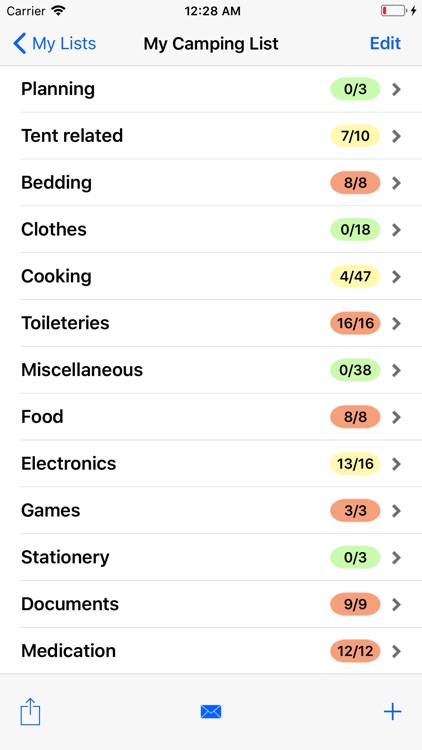Viewport: 422px width, 750px height.
Task: Open the Electronics category row
Action: pyautogui.click(x=211, y=464)
